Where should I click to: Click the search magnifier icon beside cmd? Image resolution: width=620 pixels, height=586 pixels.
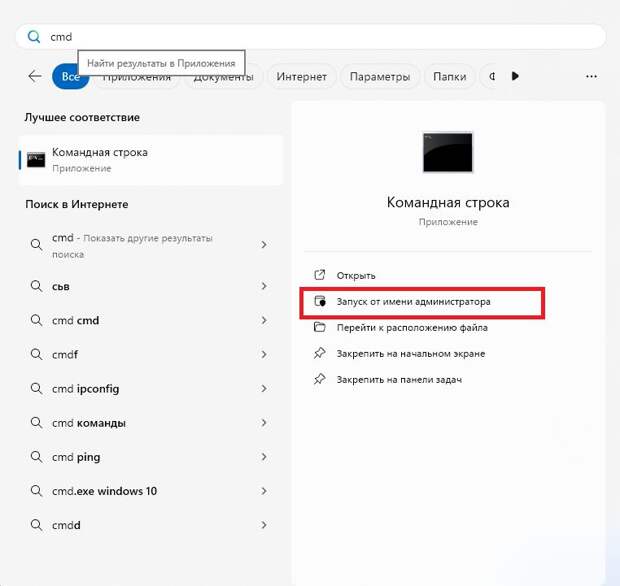pyautogui.click(x=34, y=37)
